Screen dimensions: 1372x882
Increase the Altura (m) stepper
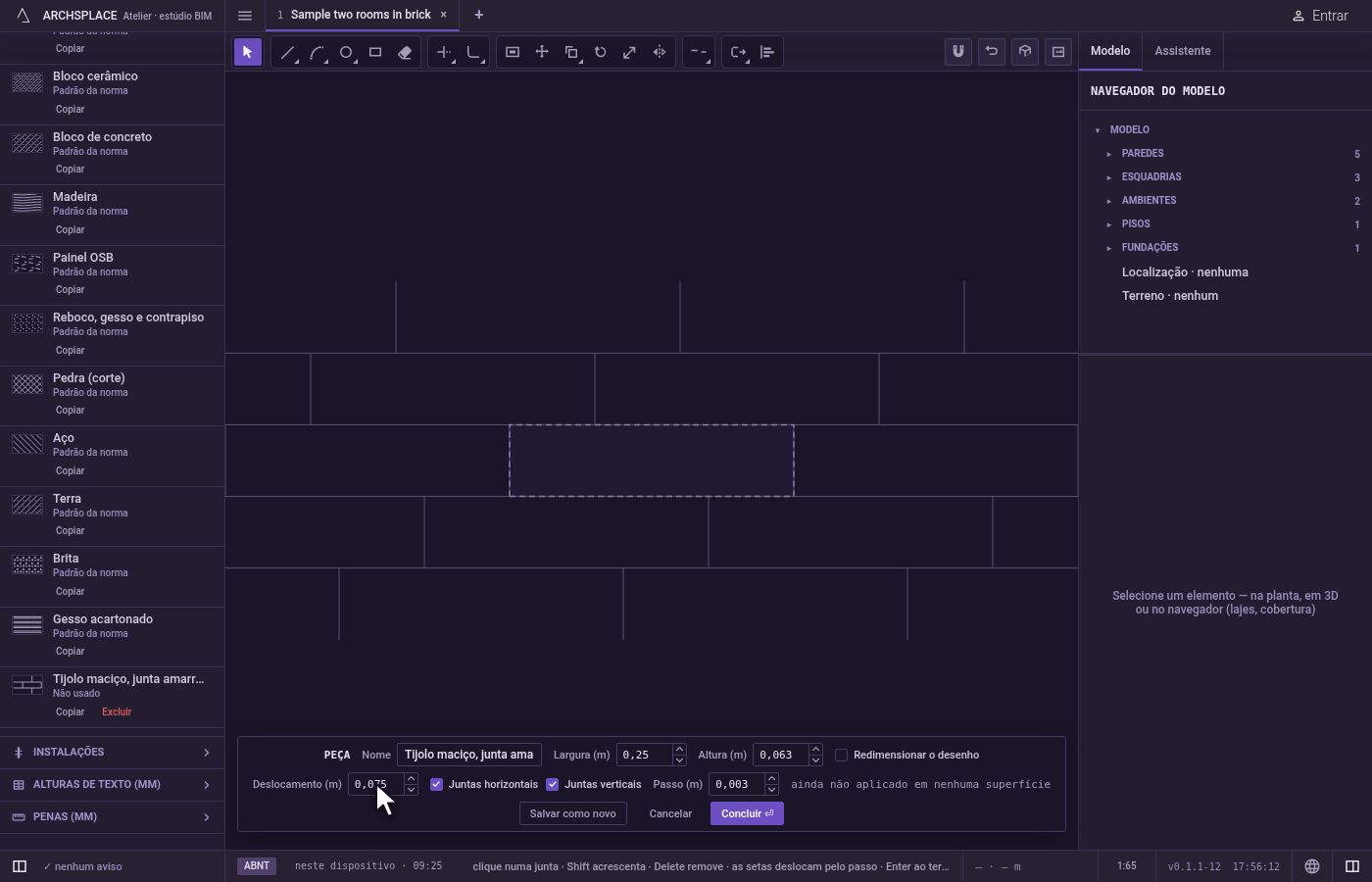coord(815,750)
